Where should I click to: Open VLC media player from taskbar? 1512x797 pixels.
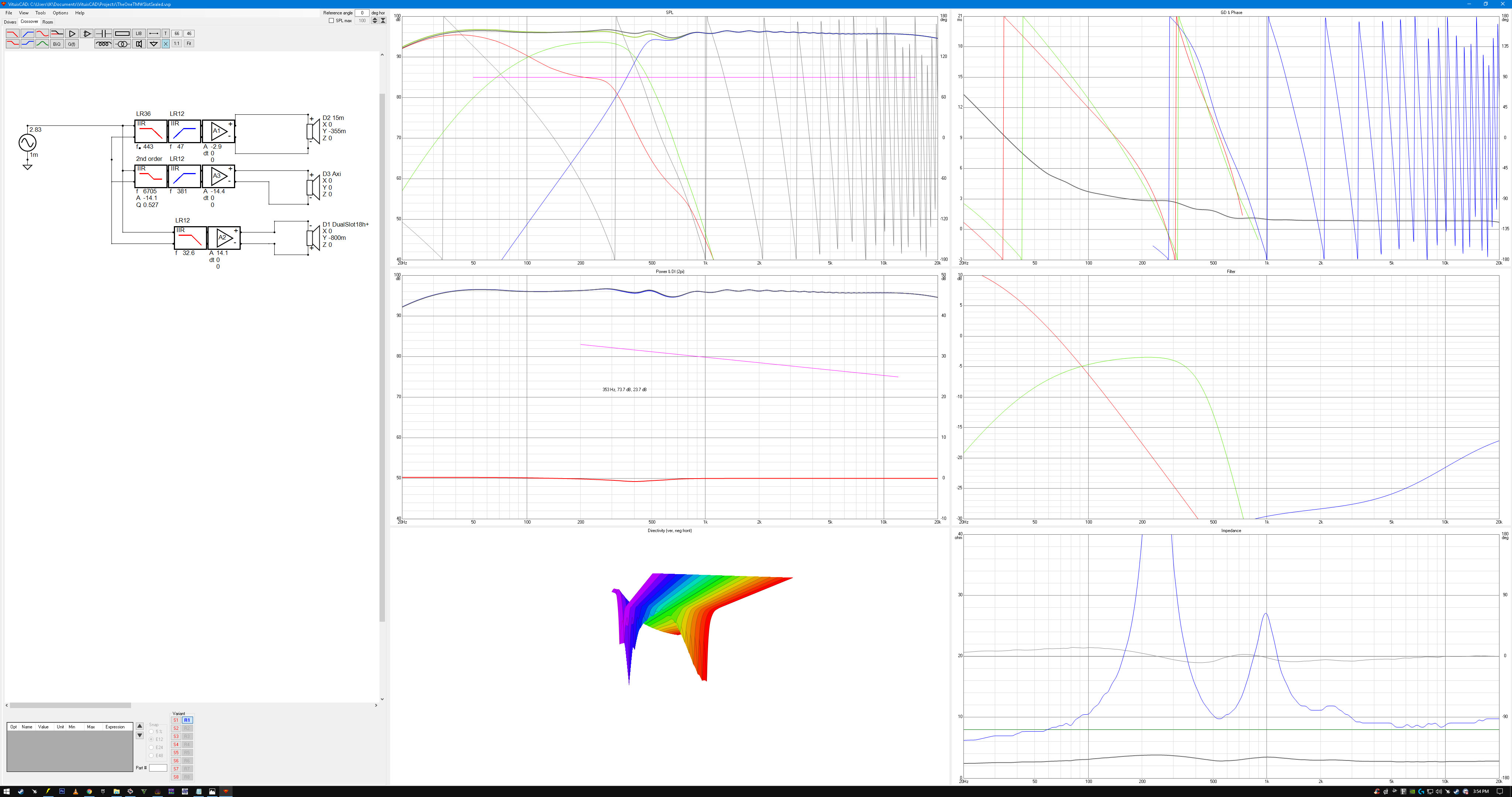point(76,792)
